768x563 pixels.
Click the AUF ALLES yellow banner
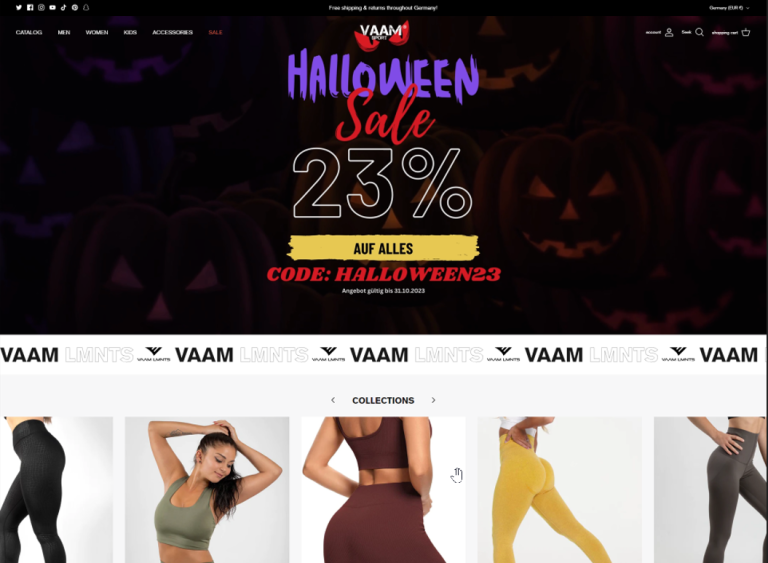(x=383, y=248)
